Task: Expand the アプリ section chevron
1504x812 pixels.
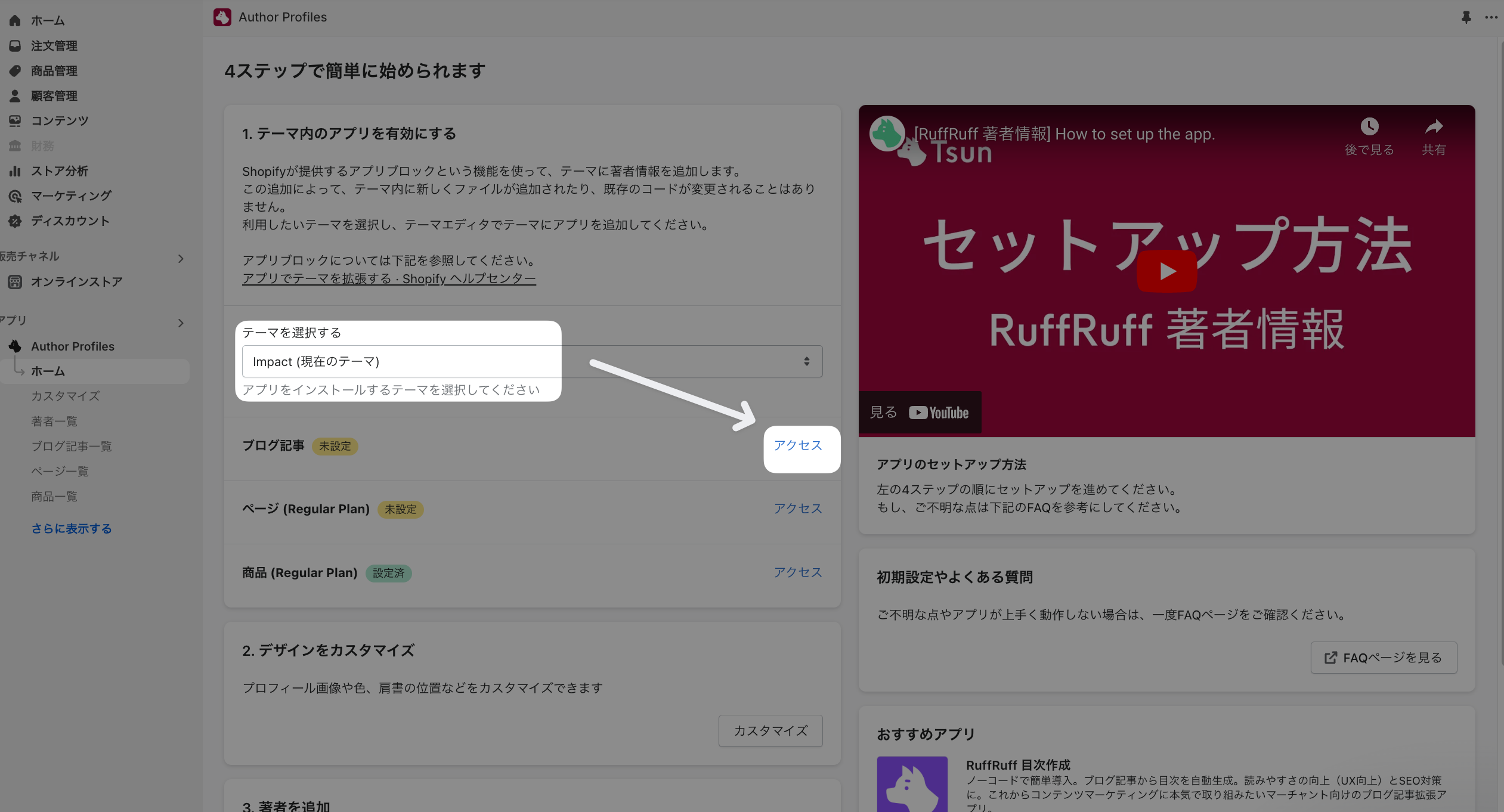Action: click(181, 323)
